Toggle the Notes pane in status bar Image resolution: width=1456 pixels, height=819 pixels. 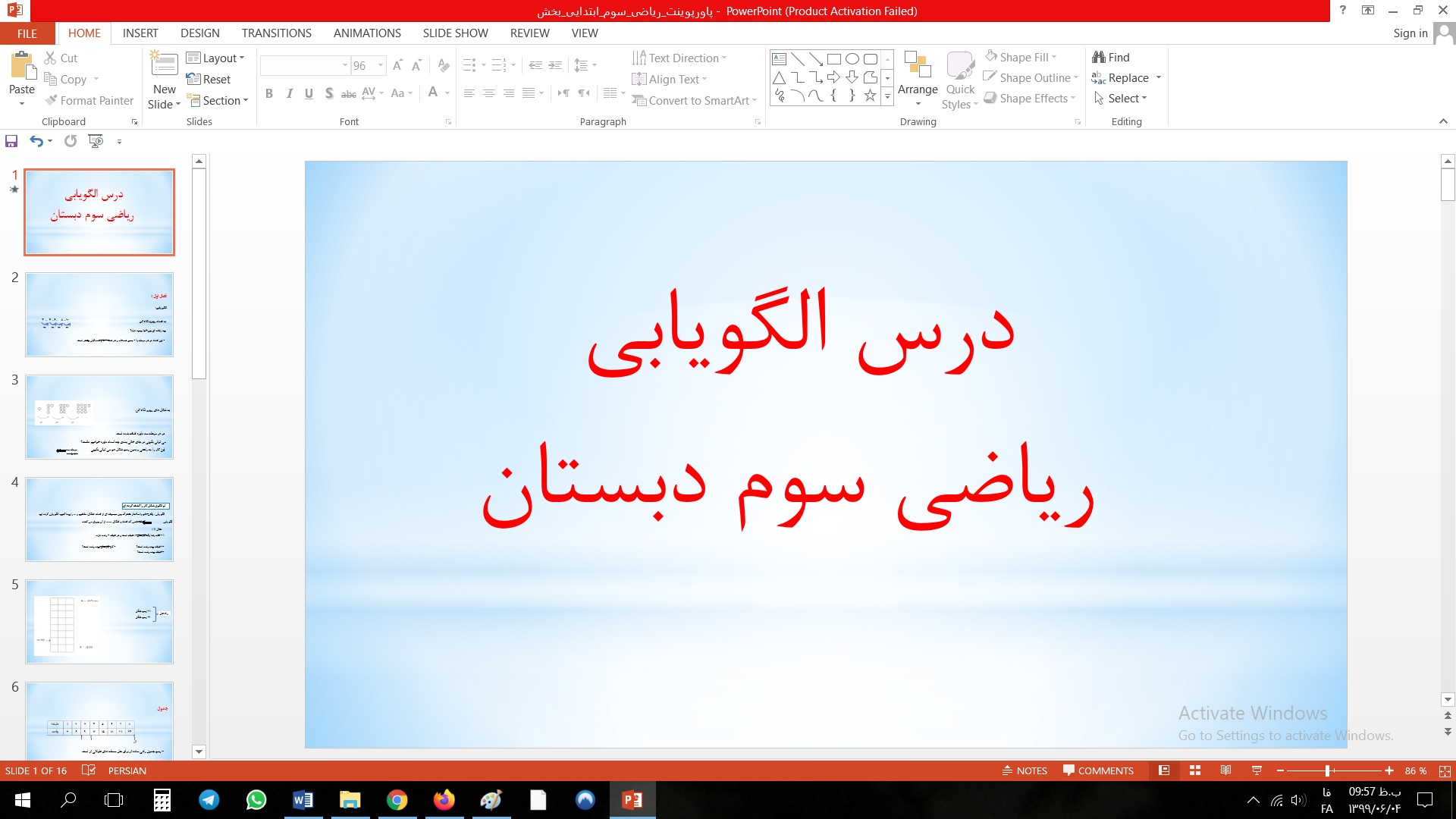[x=1025, y=770]
